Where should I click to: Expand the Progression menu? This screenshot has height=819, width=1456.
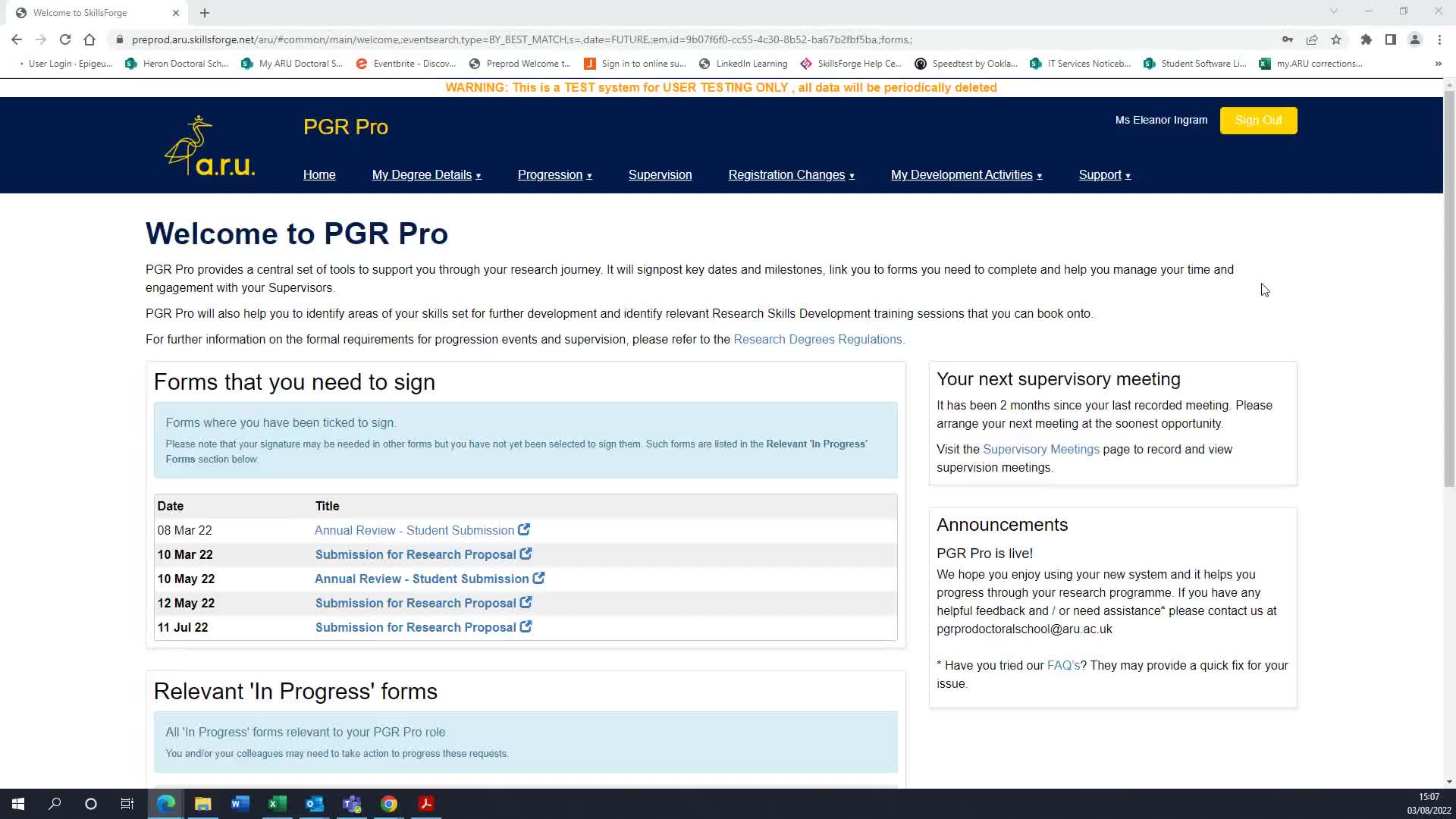click(x=554, y=175)
